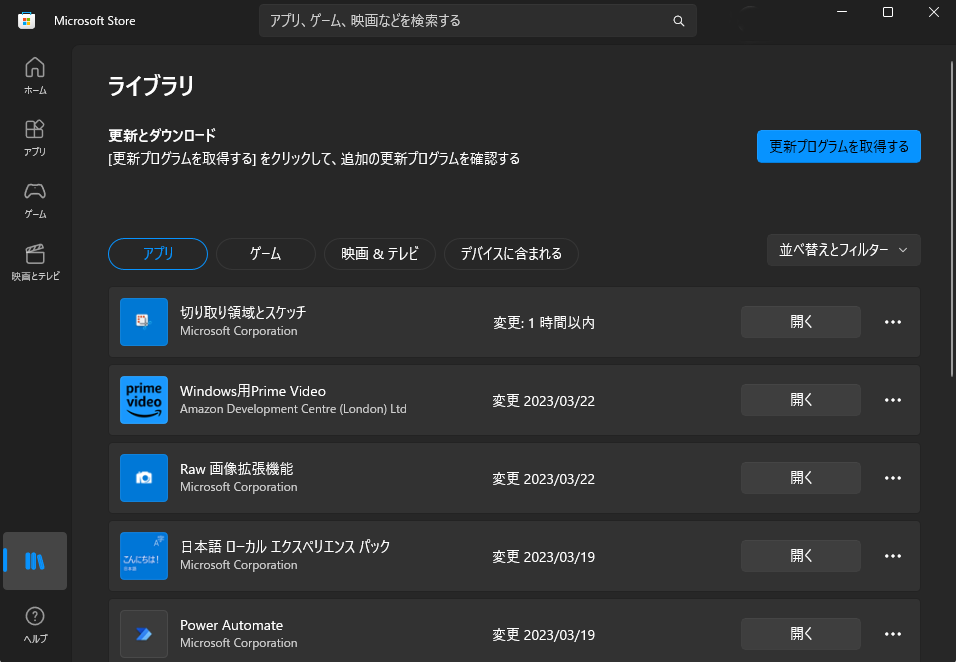Screen dimensions: 956x662
Task: Open the Home (ホーム) sidebar icon
Action: (35, 75)
